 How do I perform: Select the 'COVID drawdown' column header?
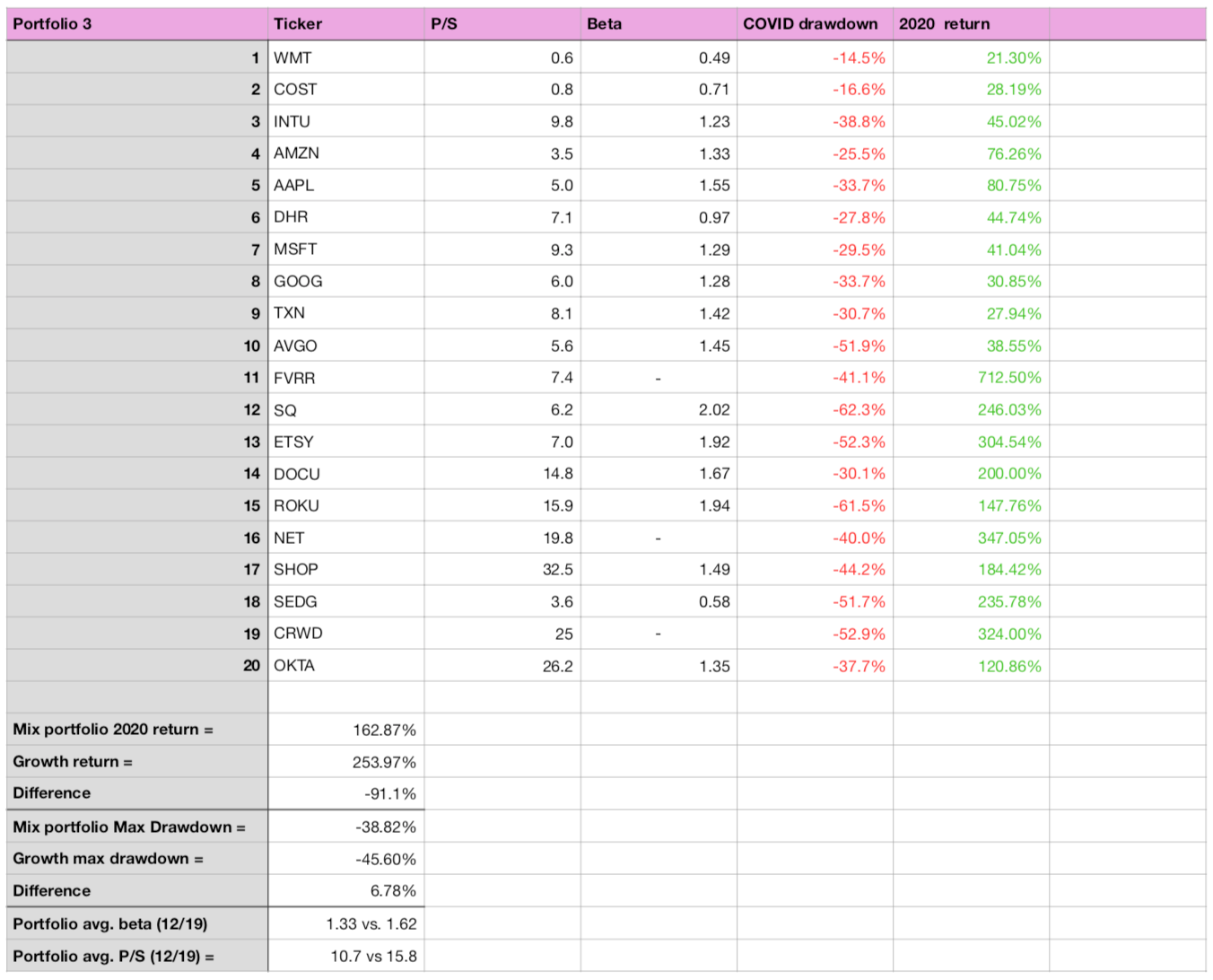(x=815, y=24)
